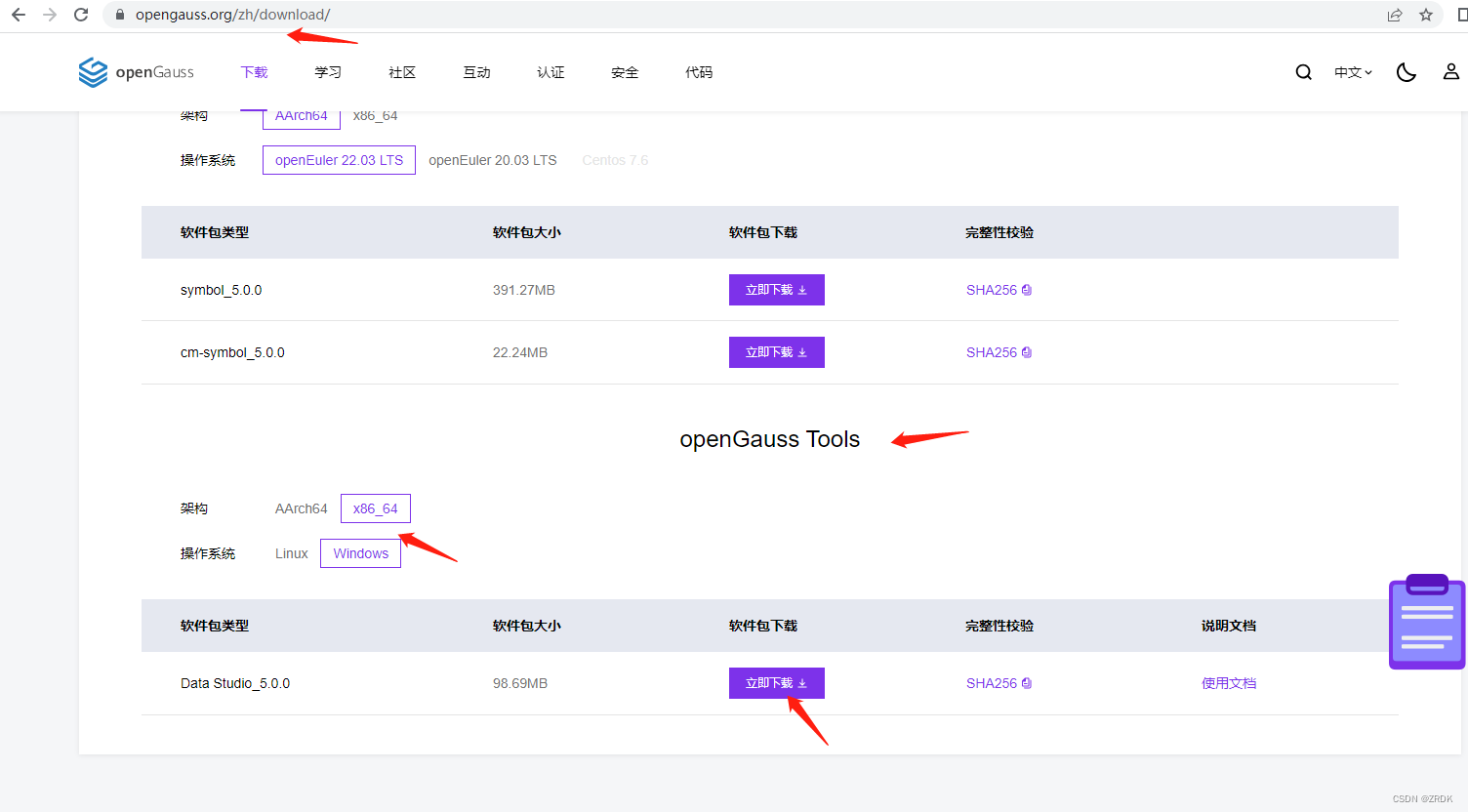Open the 社区 menu

[402, 72]
